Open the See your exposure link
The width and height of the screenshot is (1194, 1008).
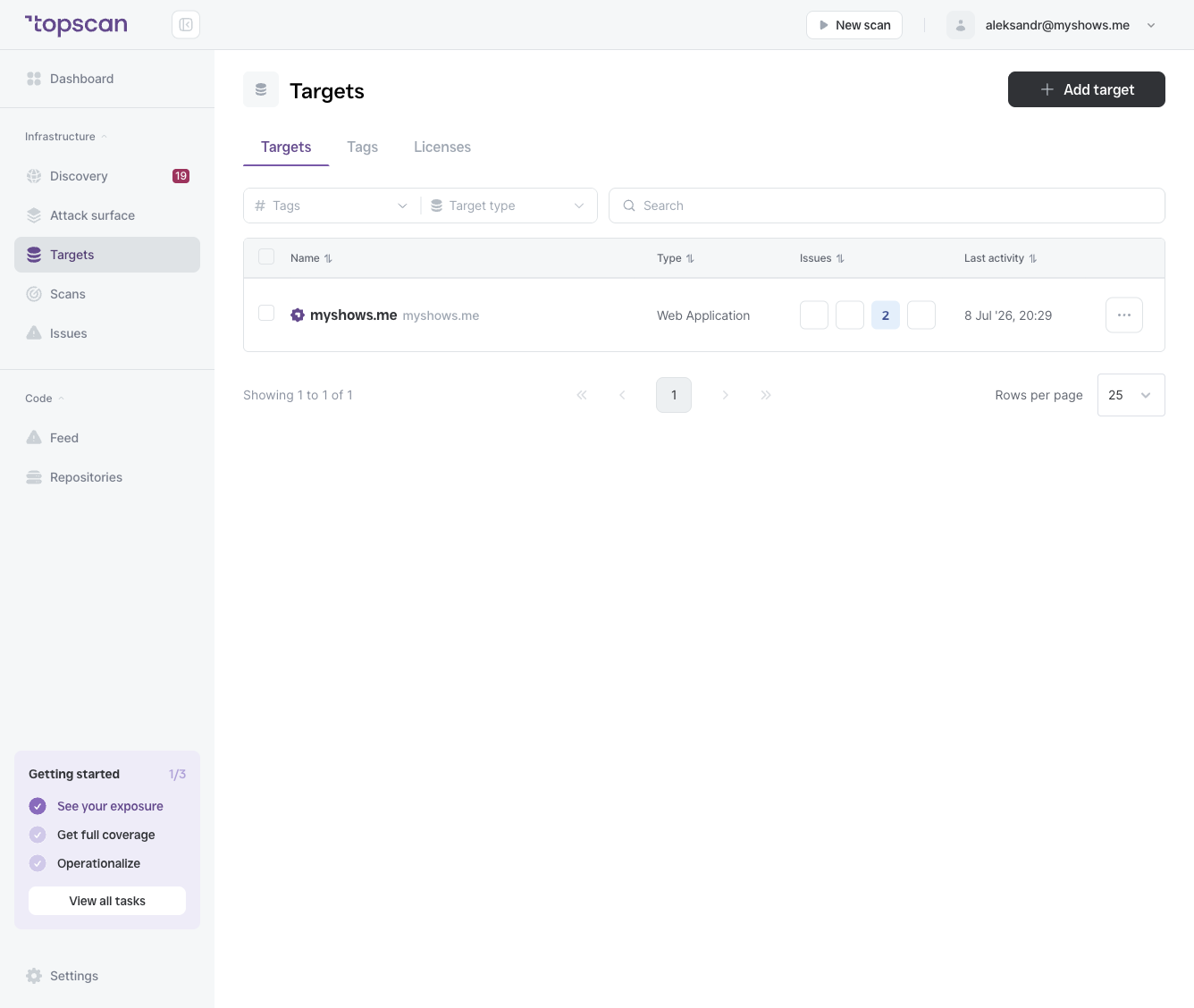click(x=110, y=806)
